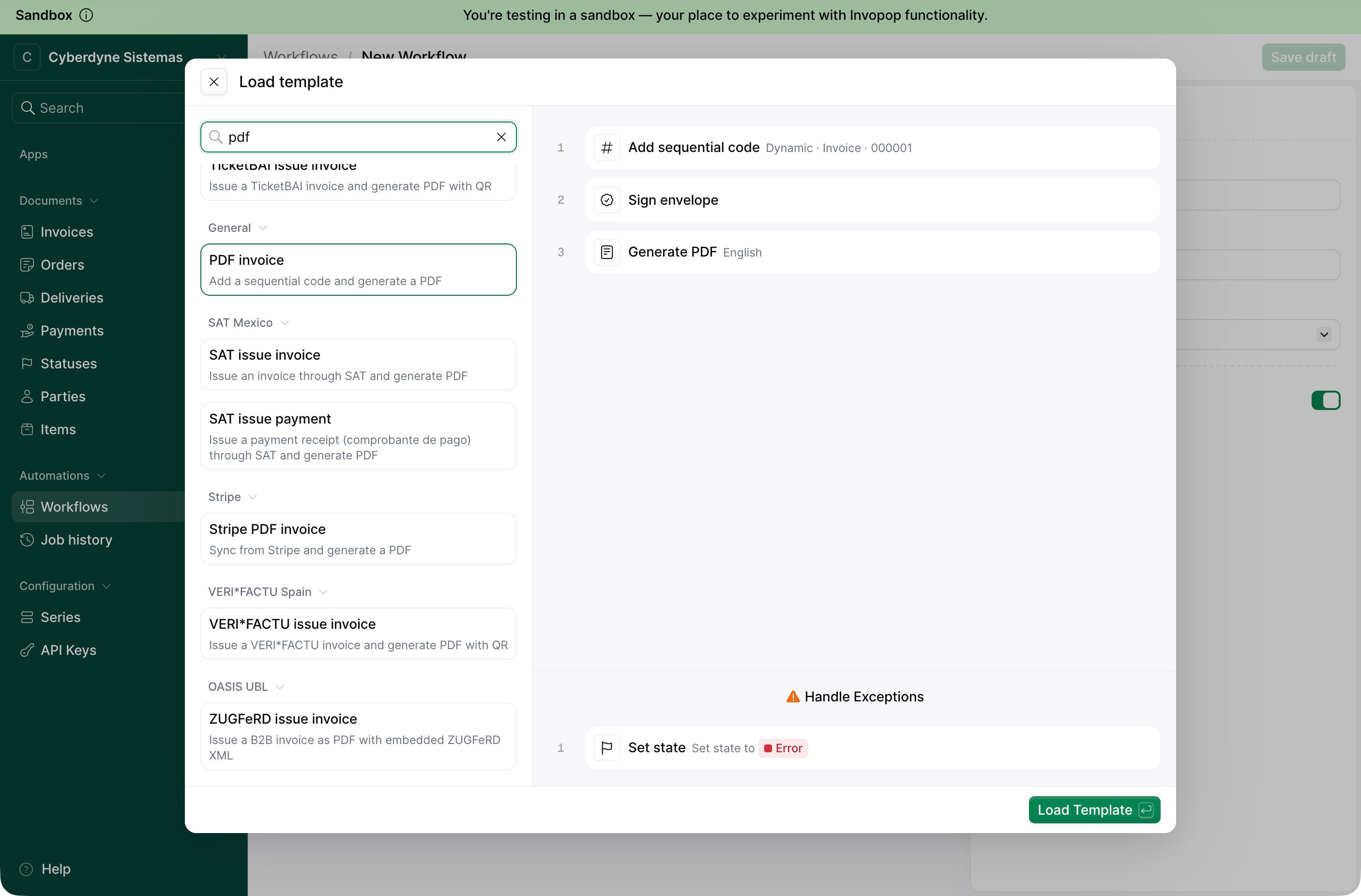Click the Set state flag icon
The width and height of the screenshot is (1361, 896).
click(x=607, y=748)
